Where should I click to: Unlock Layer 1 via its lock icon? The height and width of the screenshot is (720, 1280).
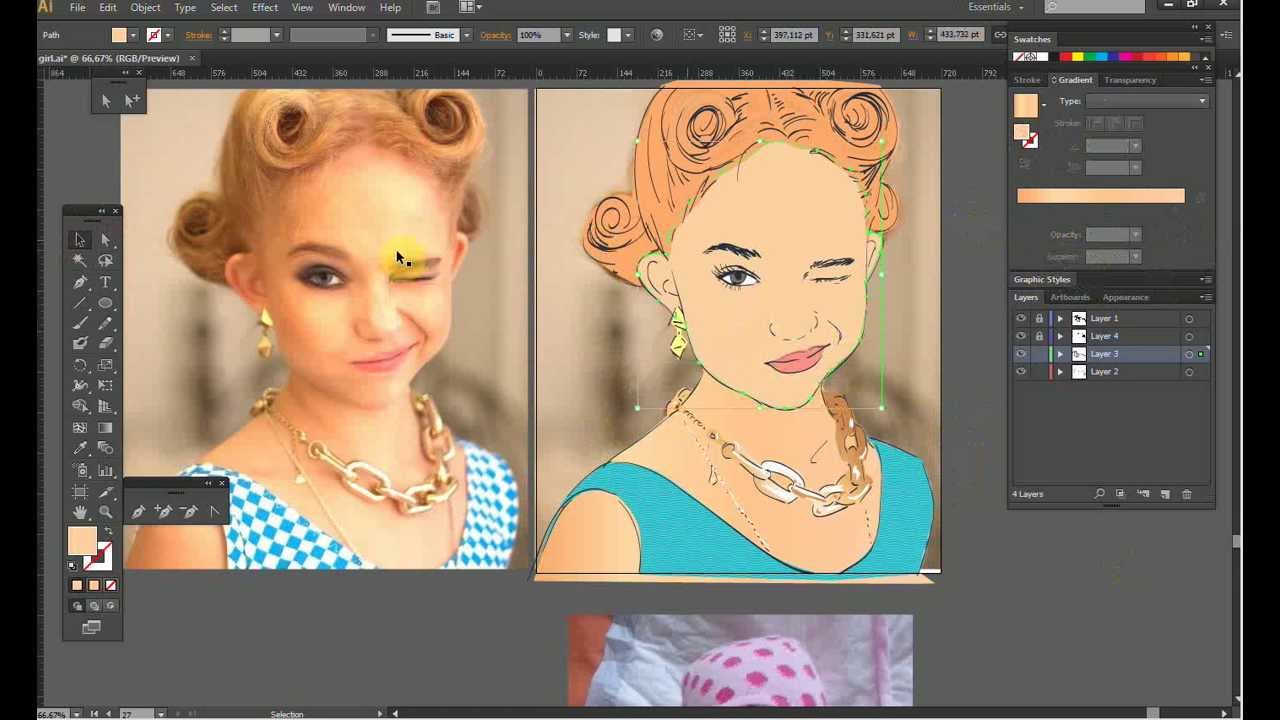pos(1039,318)
